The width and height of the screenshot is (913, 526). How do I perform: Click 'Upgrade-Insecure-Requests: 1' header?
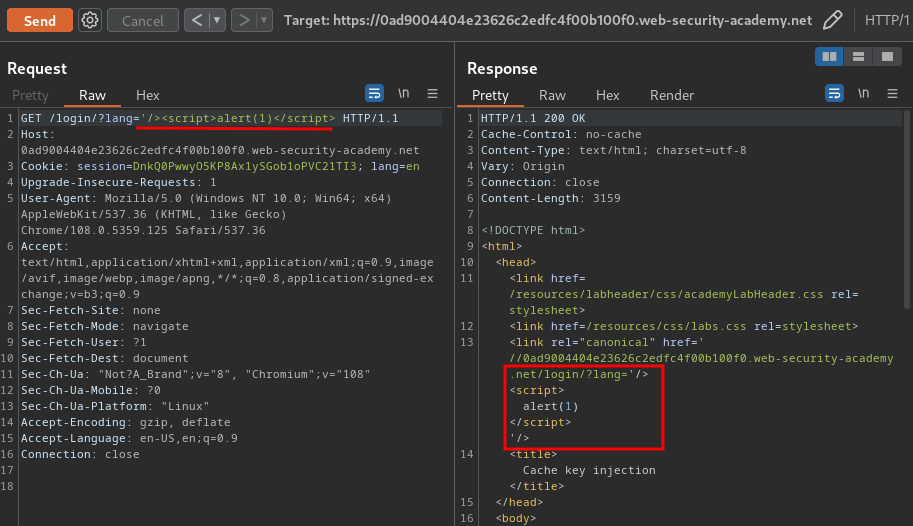click(x=119, y=182)
